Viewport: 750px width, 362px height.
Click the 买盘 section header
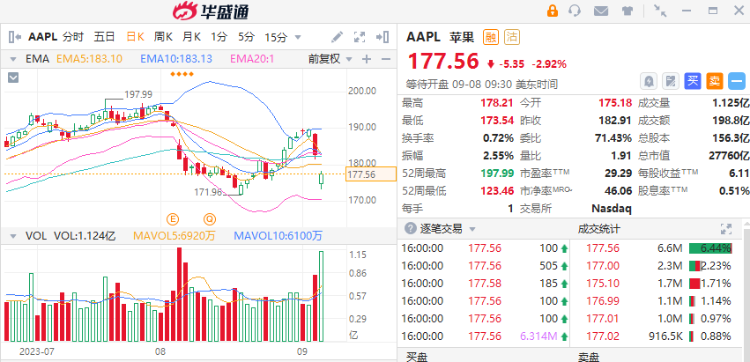tap(417, 357)
